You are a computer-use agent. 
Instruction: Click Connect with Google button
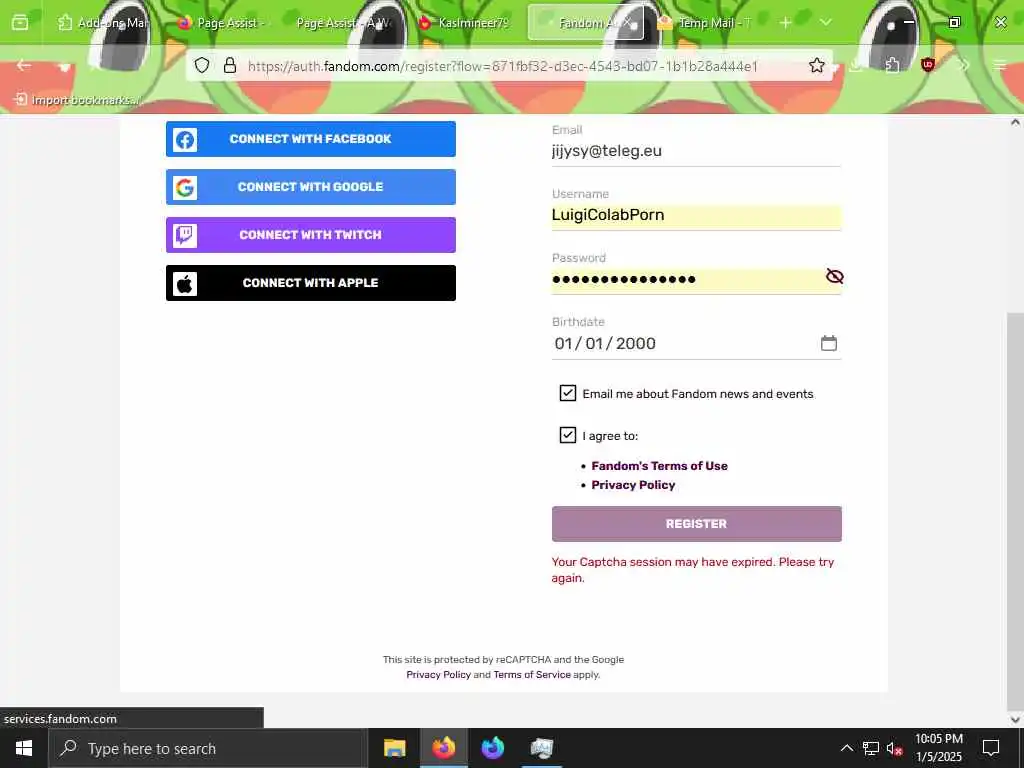pos(311,187)
